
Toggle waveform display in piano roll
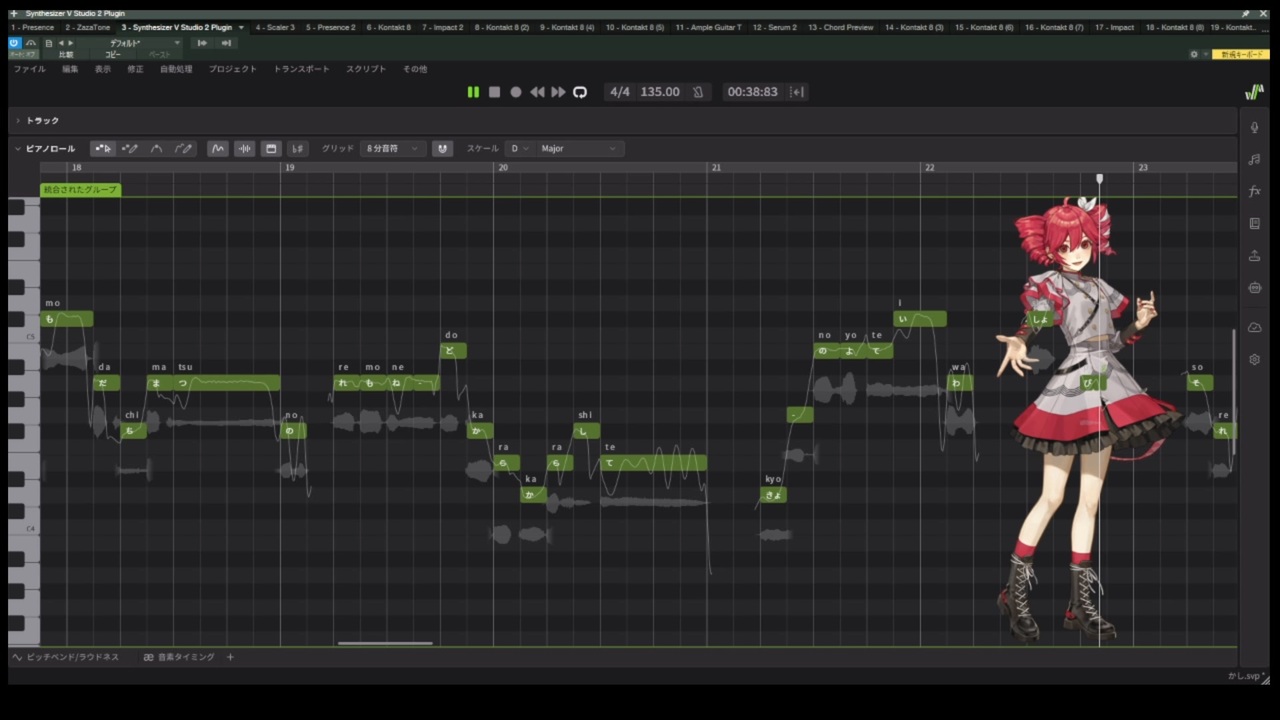point(245,149)
